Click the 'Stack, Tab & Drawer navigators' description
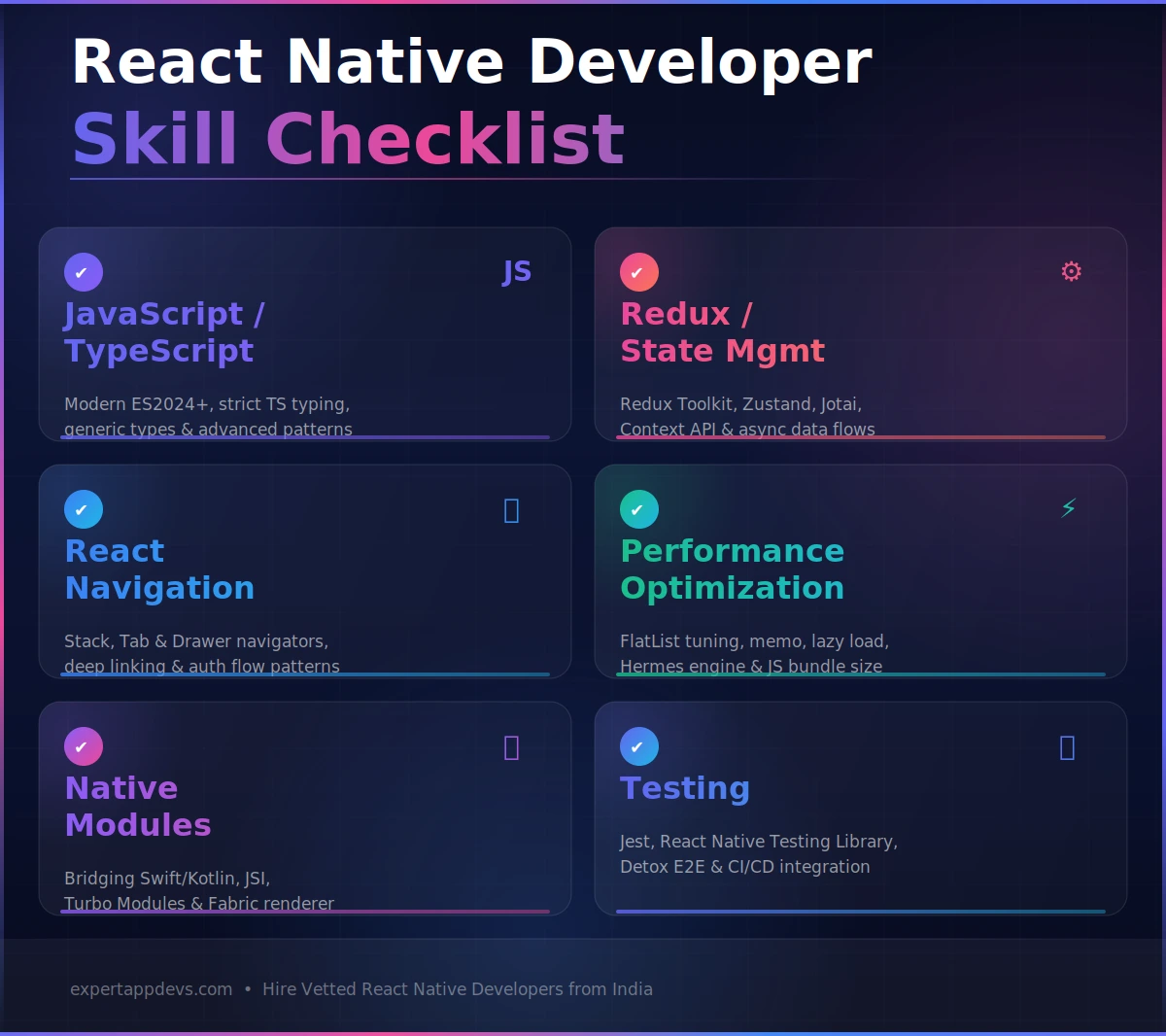The image size is (1166, 1036). tap(196, 641)
